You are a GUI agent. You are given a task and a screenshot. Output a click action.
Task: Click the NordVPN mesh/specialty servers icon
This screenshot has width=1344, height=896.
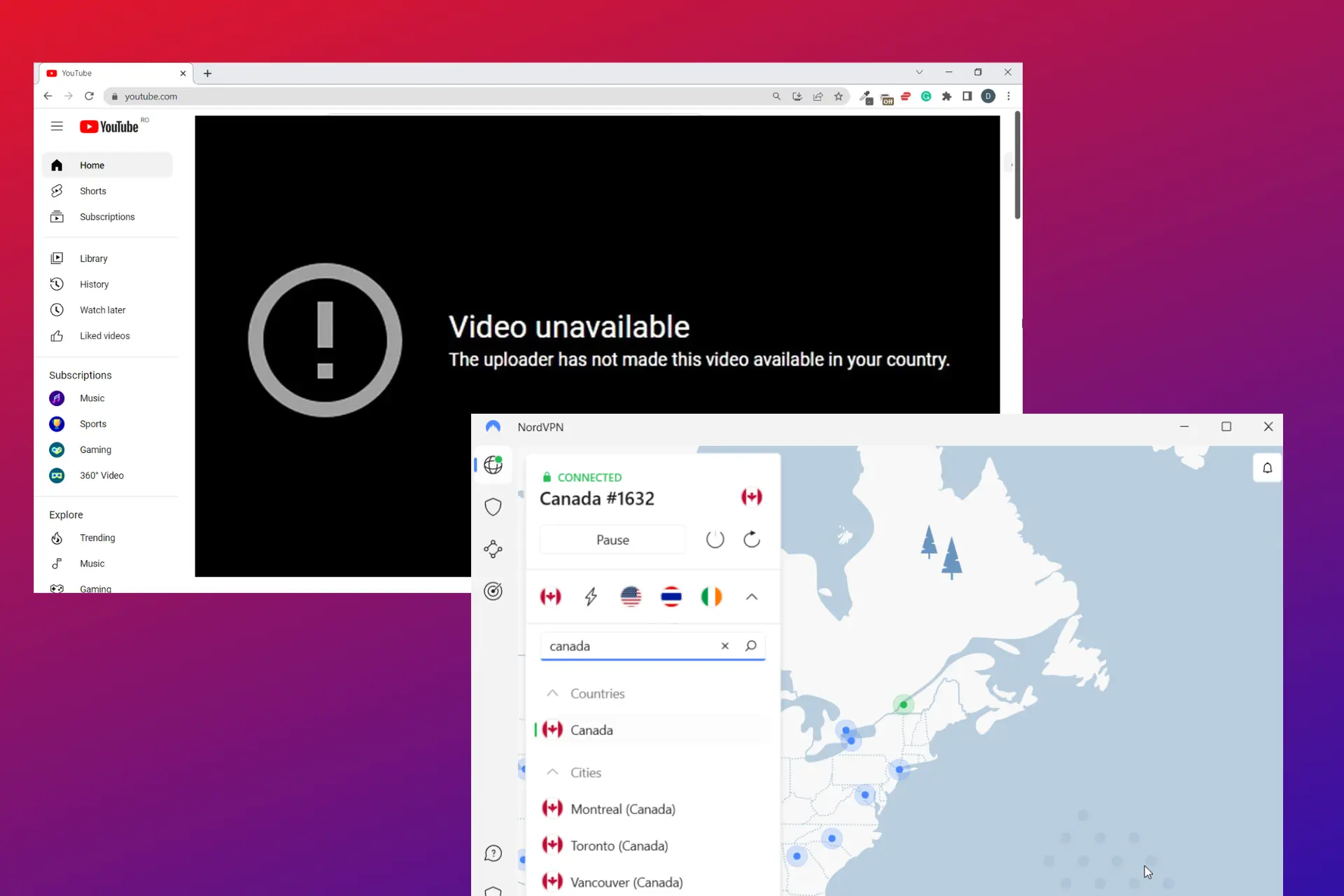click(x=494, y=548)
